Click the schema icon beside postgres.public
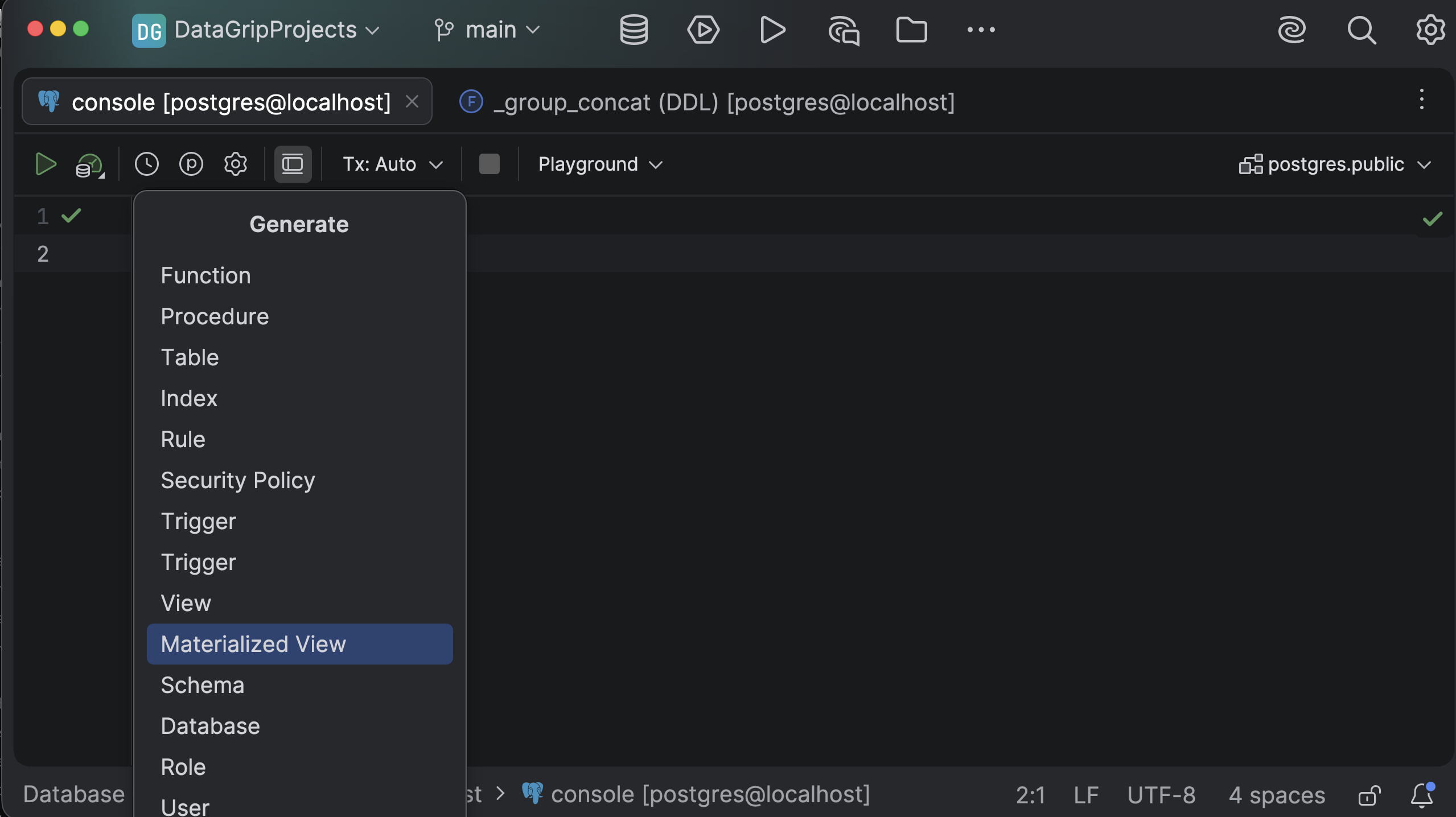The height and width of the screenshot is (817, 1456). point(1251,164)
